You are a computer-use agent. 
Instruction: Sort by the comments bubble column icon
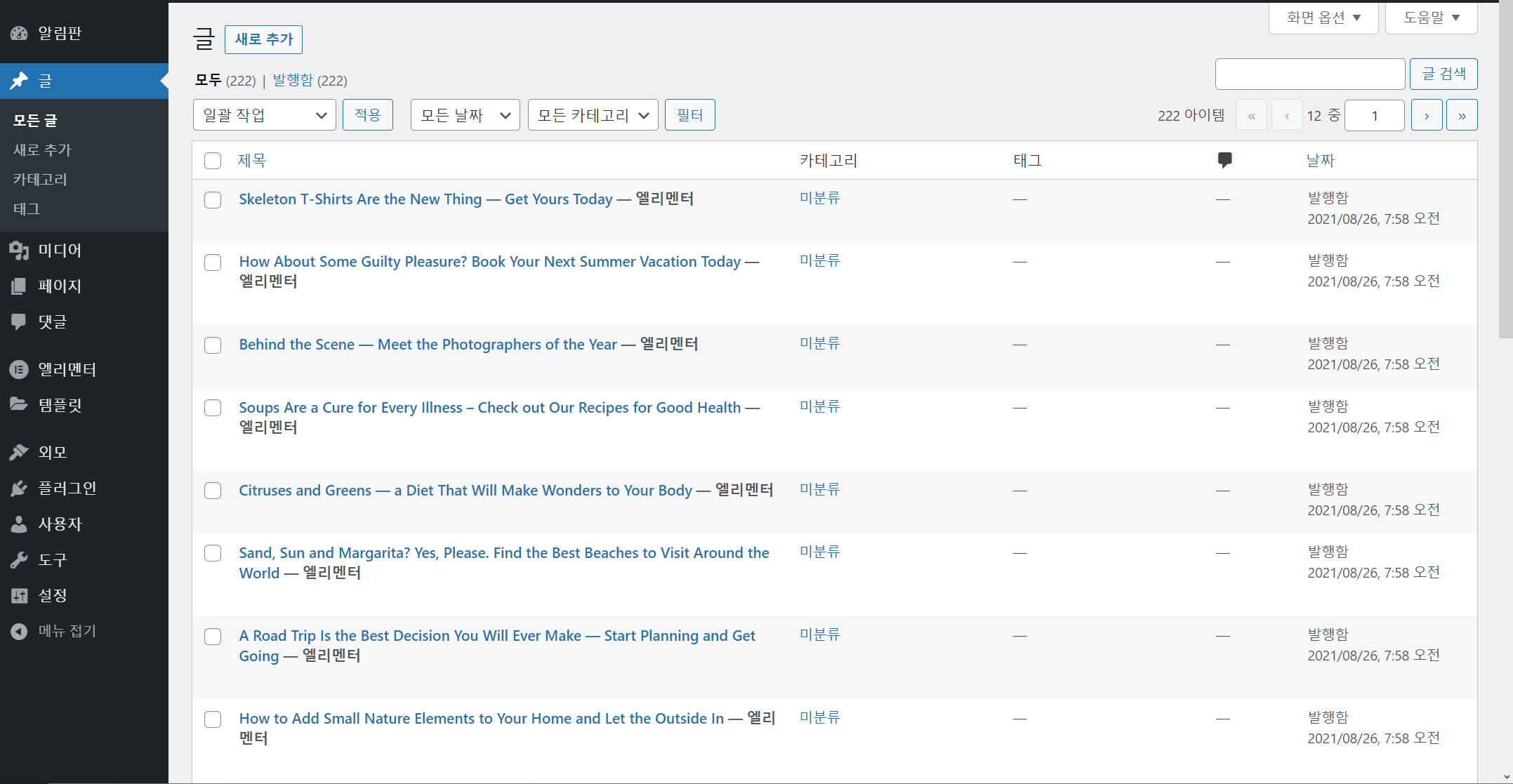click(1224, 160)
